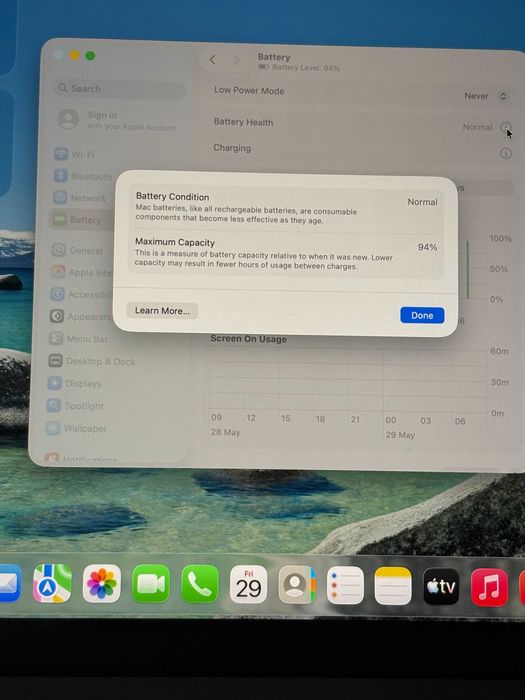Open Mail from the Dock

tap(10, 583)
